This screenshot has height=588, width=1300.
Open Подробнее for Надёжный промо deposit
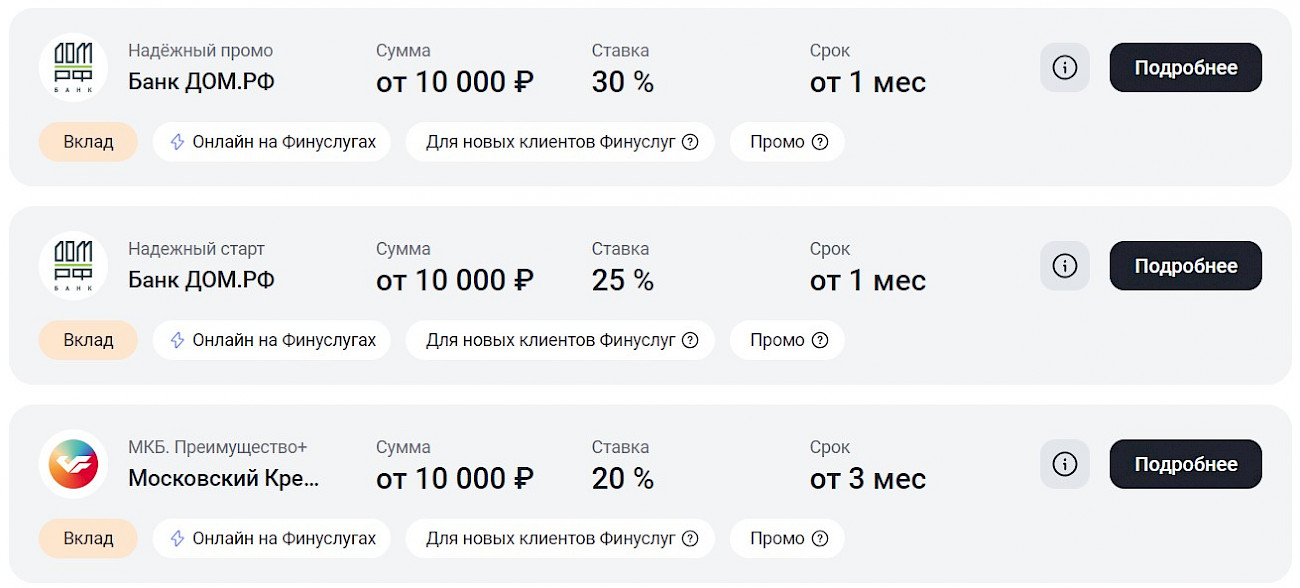[x=1186, y=68]
